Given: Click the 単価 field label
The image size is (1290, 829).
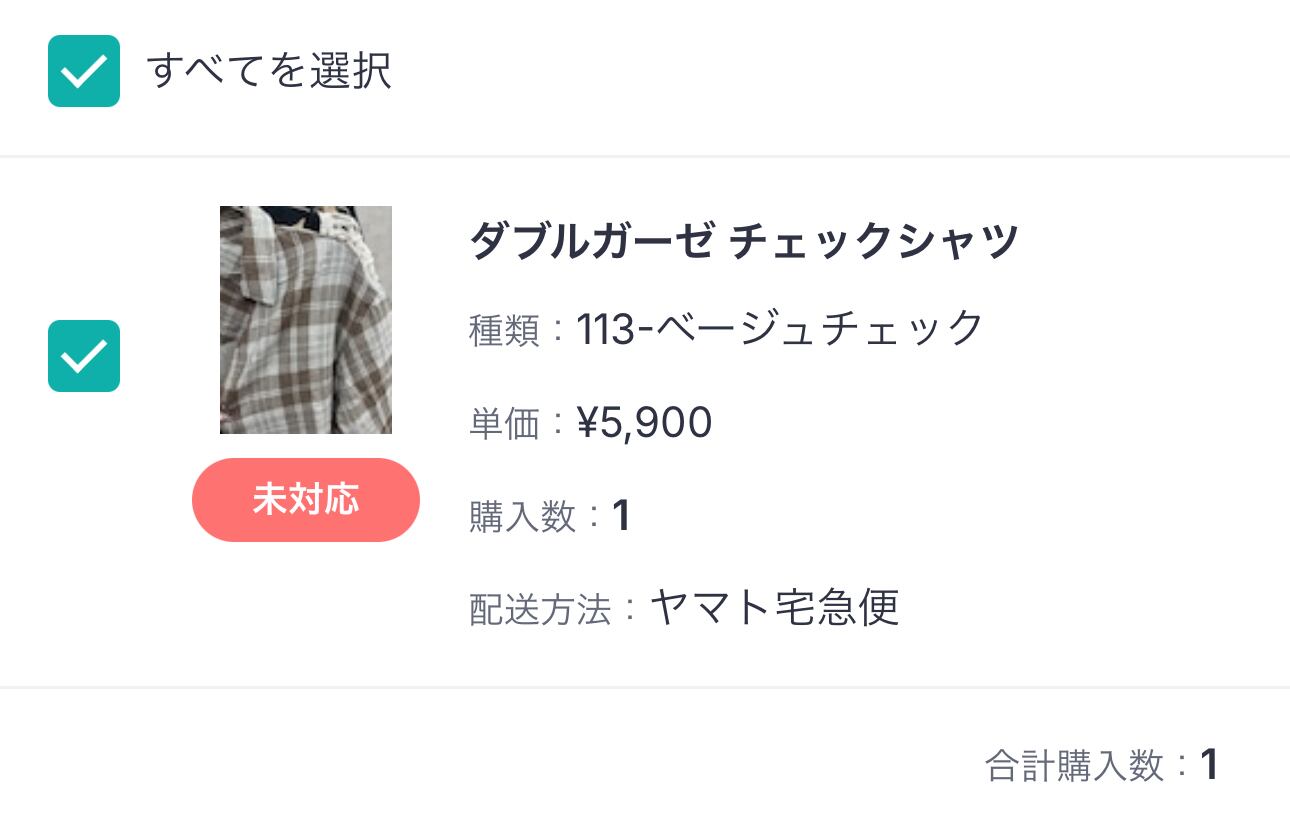Looking at the screenshot, I should point(504,424).
